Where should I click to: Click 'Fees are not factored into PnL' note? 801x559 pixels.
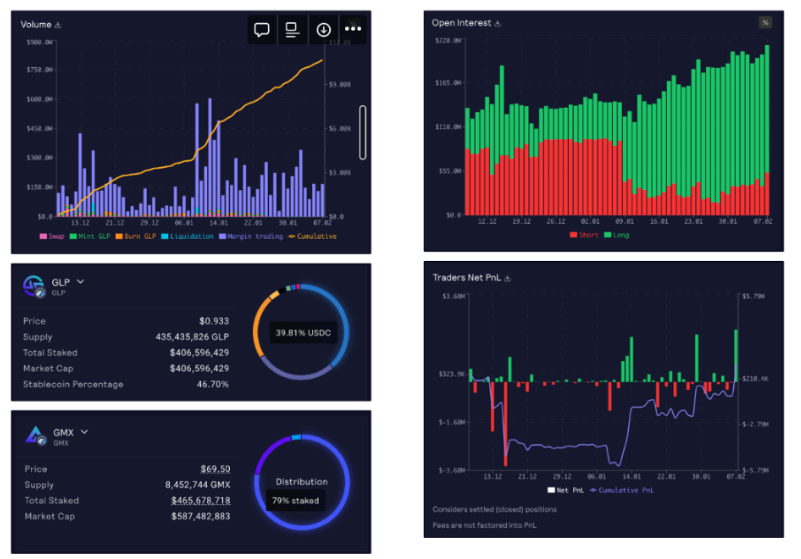click(484, 525)
